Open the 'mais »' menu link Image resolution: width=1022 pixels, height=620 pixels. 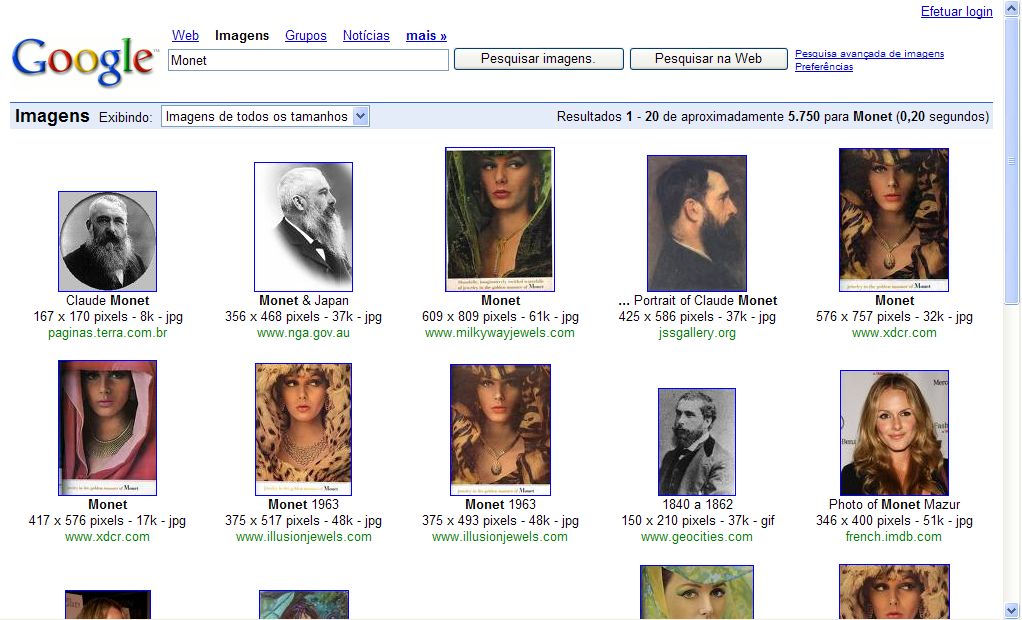tap(426, 35)
